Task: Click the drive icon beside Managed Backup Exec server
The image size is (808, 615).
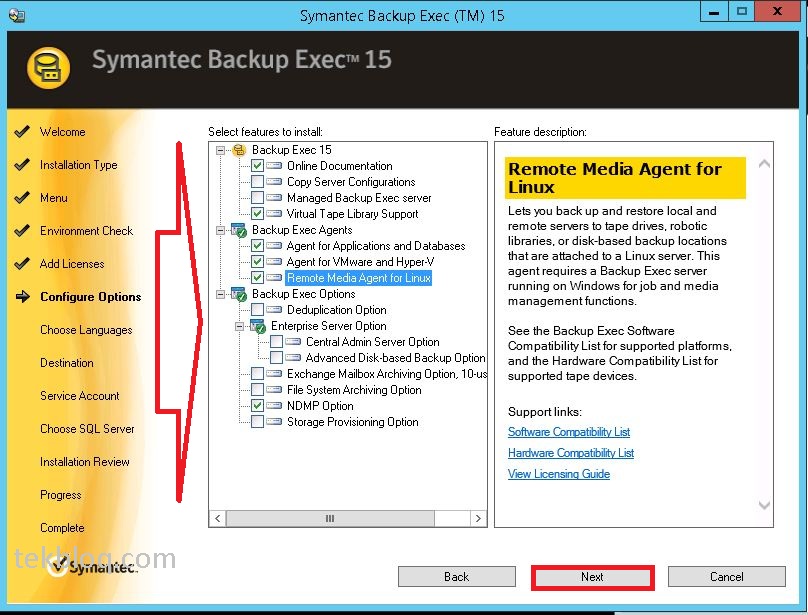Action: [274, 198]
